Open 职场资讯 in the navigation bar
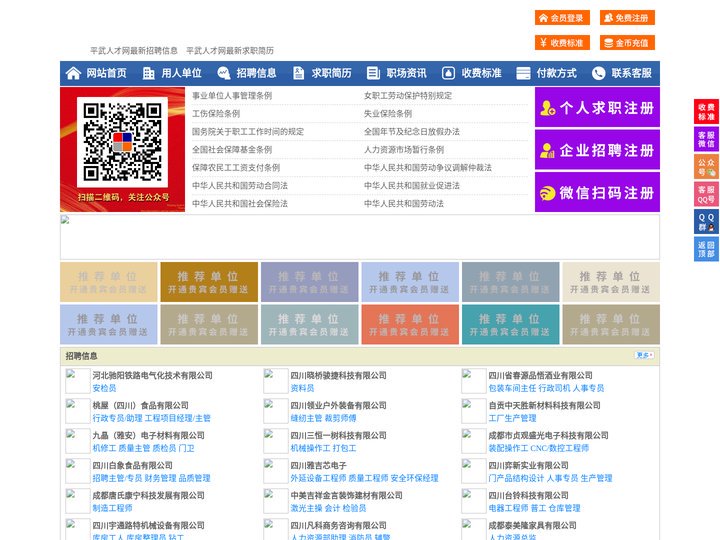This screenshot has height=540, width=720. [x=406, y=73]
